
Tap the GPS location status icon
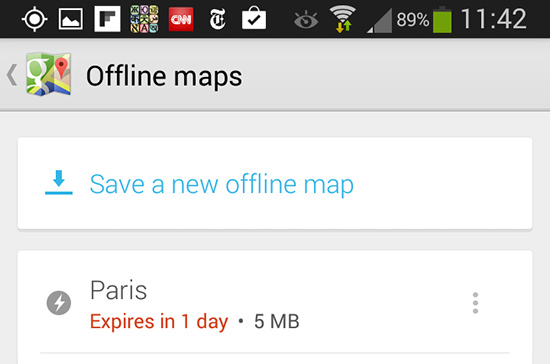pyautogui.click(x=34, y=19)
